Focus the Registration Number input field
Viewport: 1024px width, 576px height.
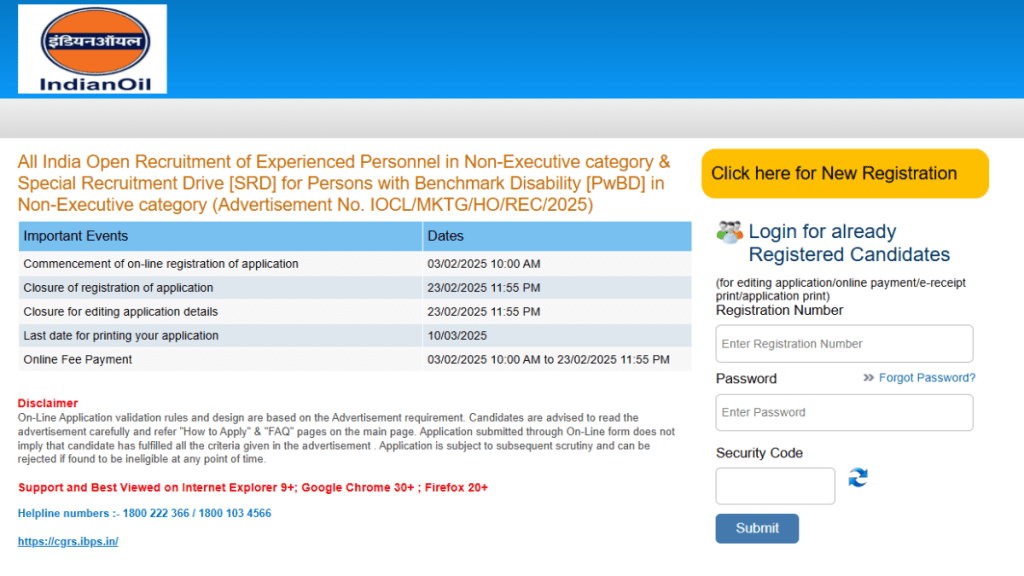[x=844, y=344]
